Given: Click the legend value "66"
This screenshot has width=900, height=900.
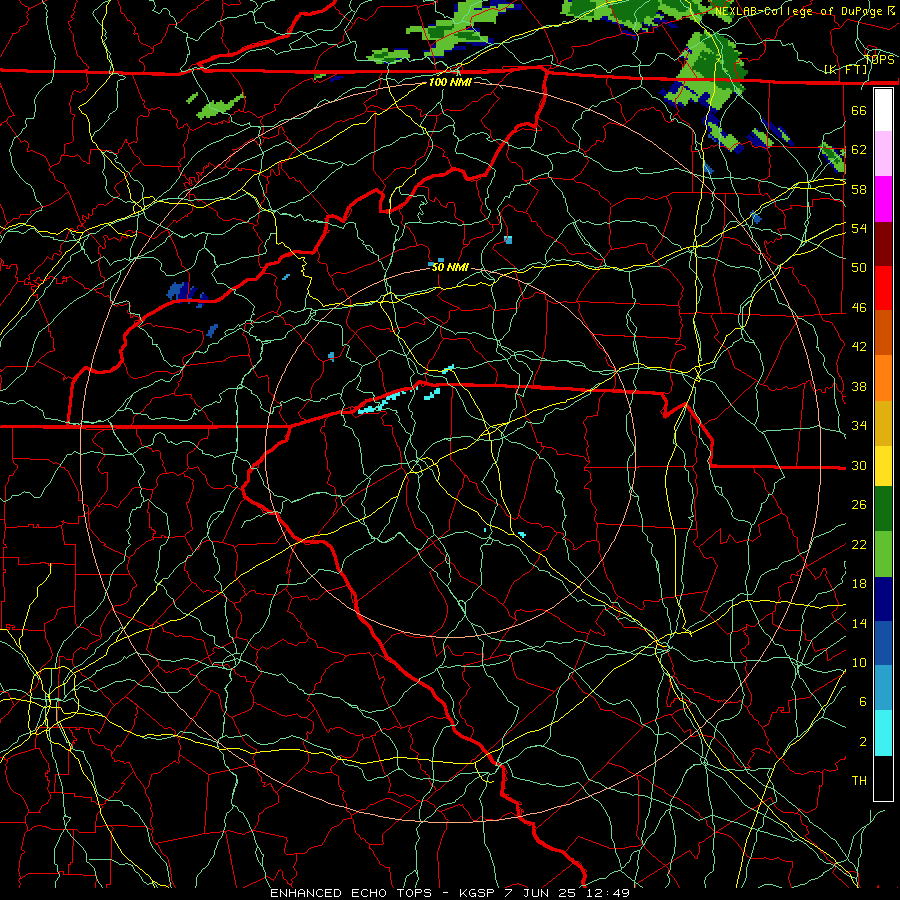Looking at the screenshot, I should pyautogui.click(x=859, y=110).
